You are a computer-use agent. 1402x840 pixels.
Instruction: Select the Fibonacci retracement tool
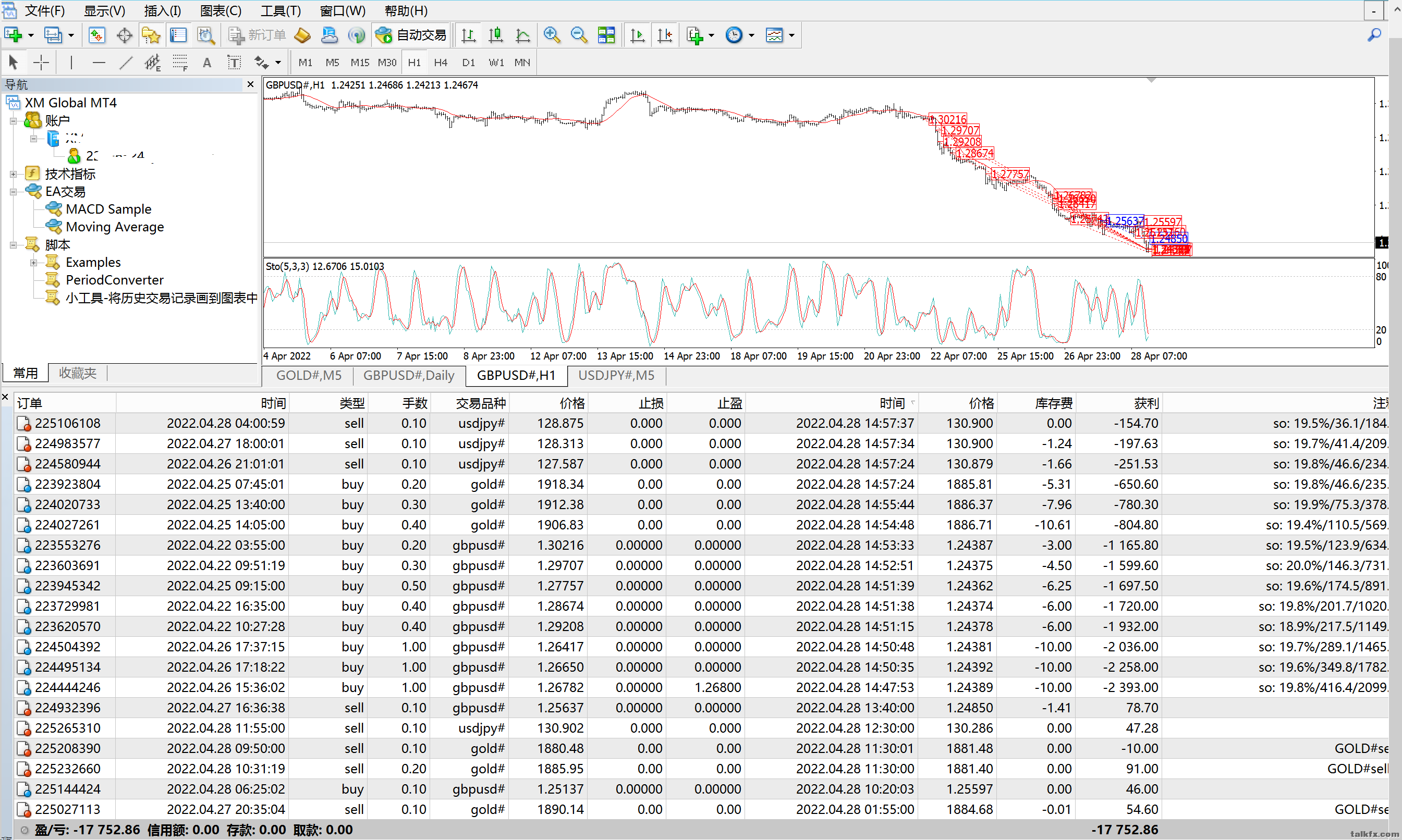click(180, 62)
